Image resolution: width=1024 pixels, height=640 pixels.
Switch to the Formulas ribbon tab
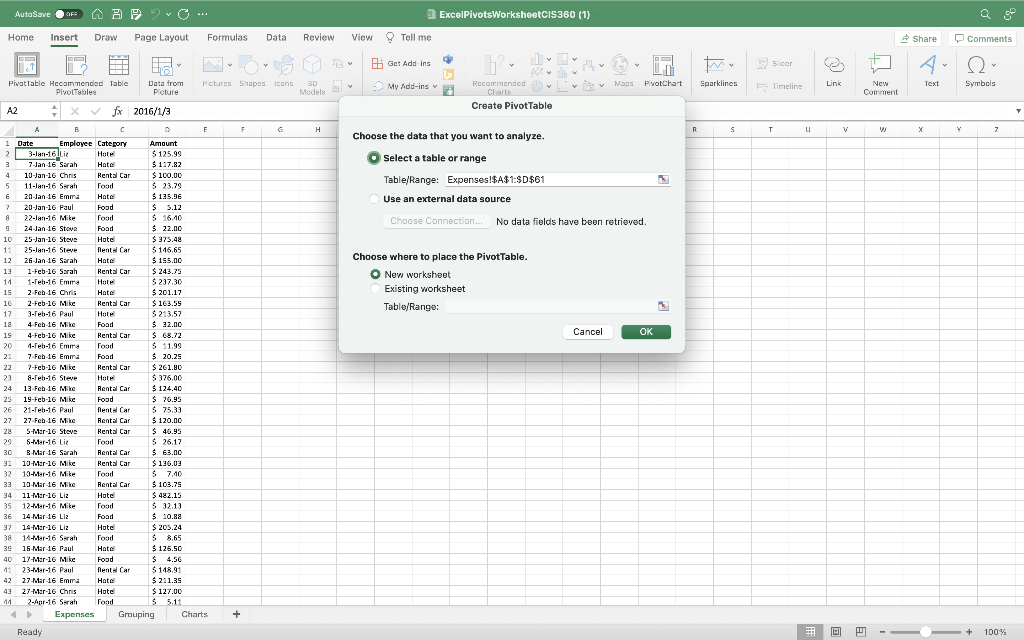227,36
